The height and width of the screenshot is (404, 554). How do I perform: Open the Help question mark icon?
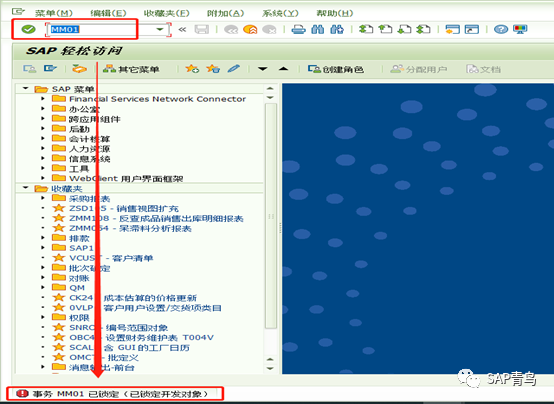pyautogui.click(x=501, y=29)
